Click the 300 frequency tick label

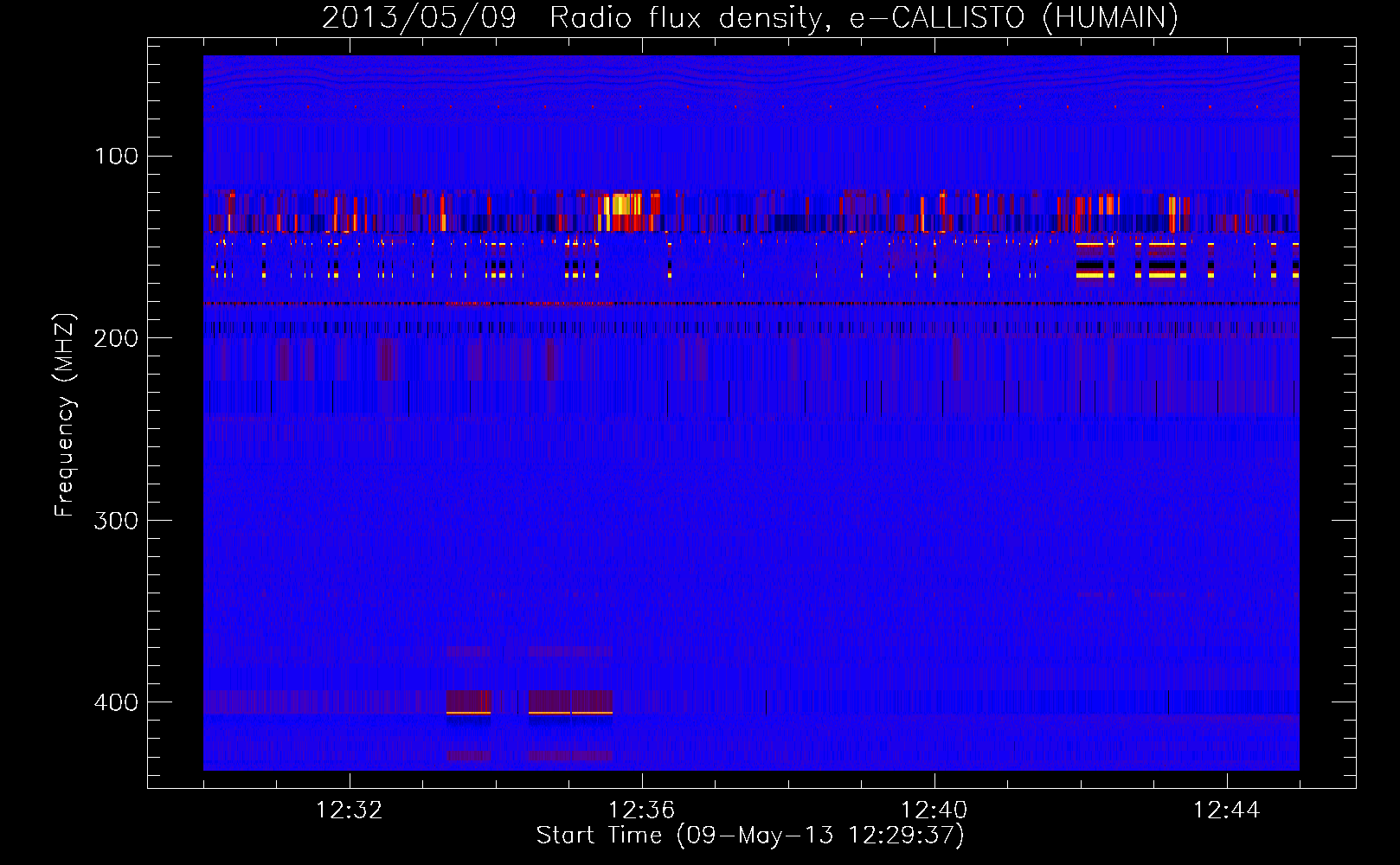pyautogui.click(x=117, y=520)
